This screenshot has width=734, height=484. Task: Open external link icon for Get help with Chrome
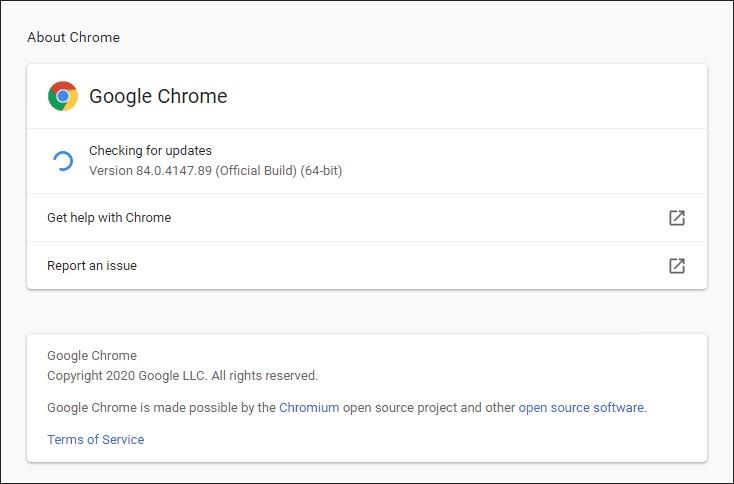coord(677,218)
